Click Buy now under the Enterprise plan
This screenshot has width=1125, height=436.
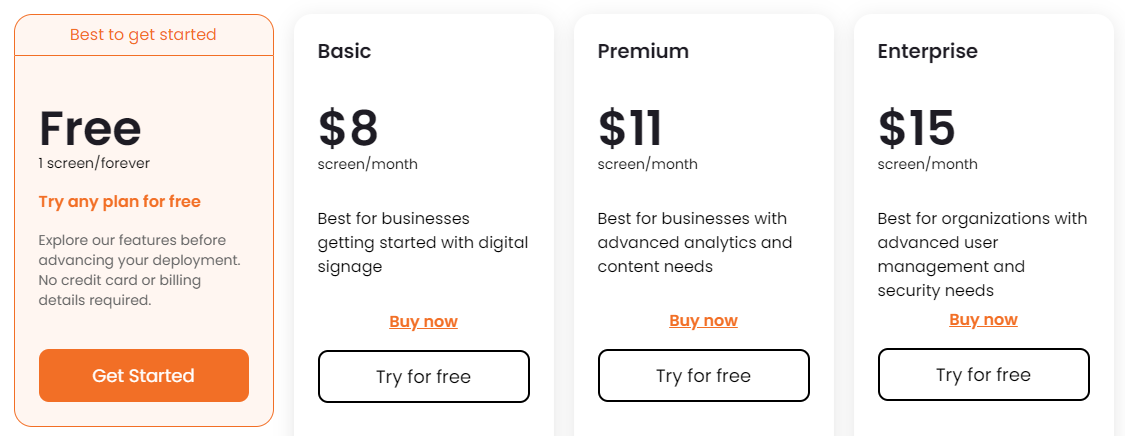click(x=983, y=320)
